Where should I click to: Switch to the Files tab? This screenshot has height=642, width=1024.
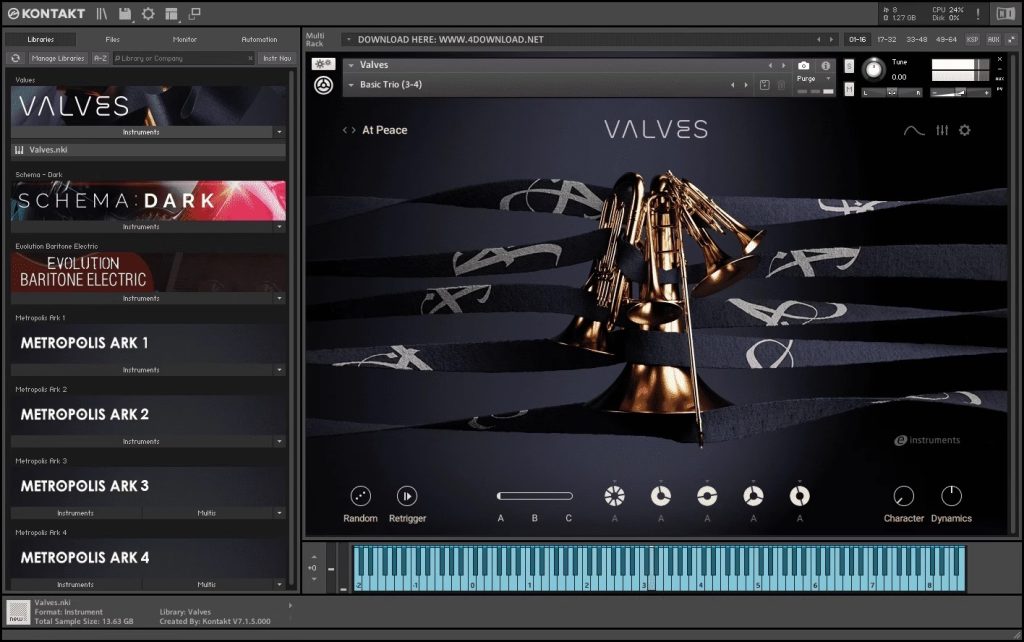click(113, 39)
